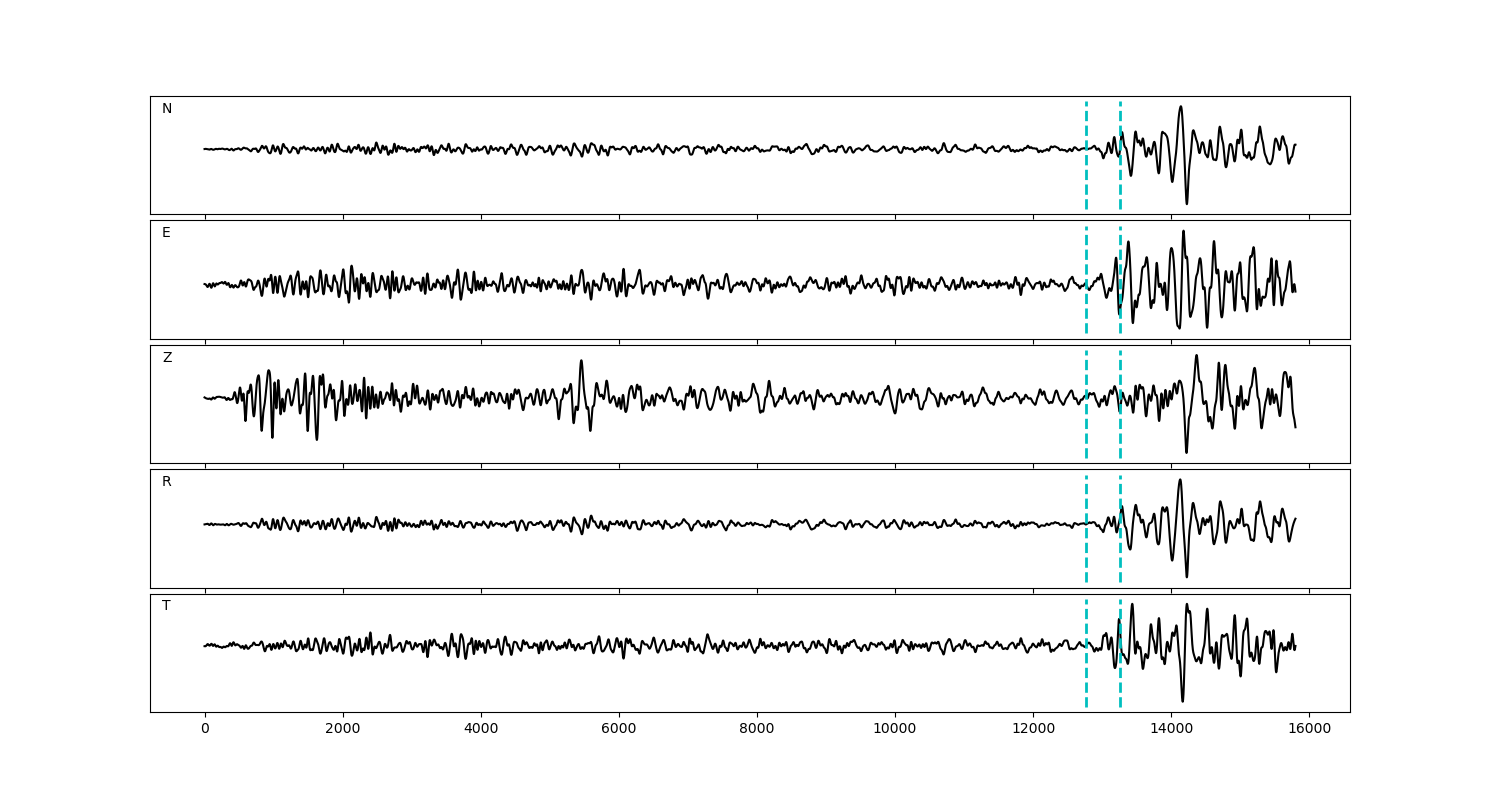The image size is (1500, 800).
Task: Click the Z panel label
Action: tap(167, 358)
